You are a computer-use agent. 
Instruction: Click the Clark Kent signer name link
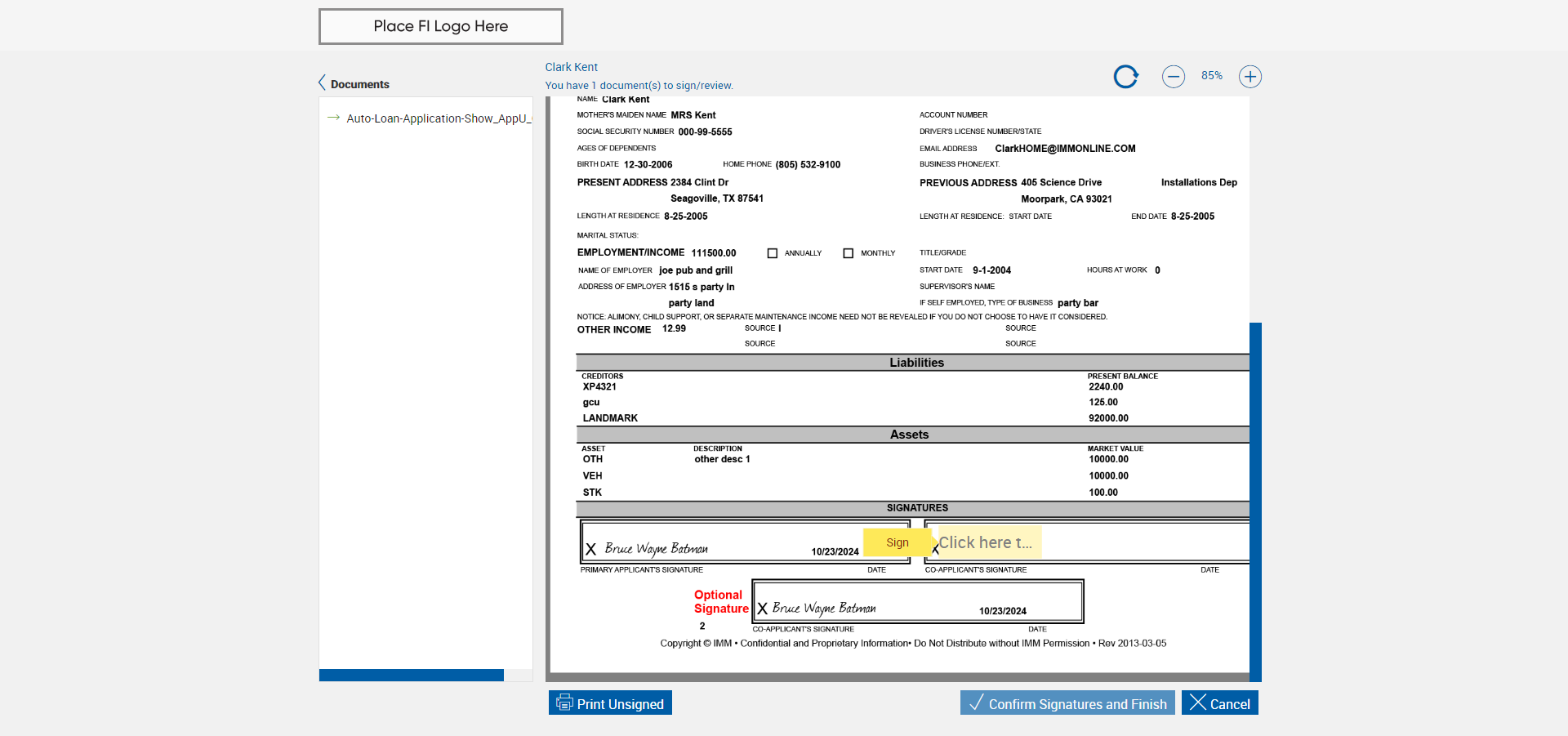pyautogui.click(x=572, y=67)
